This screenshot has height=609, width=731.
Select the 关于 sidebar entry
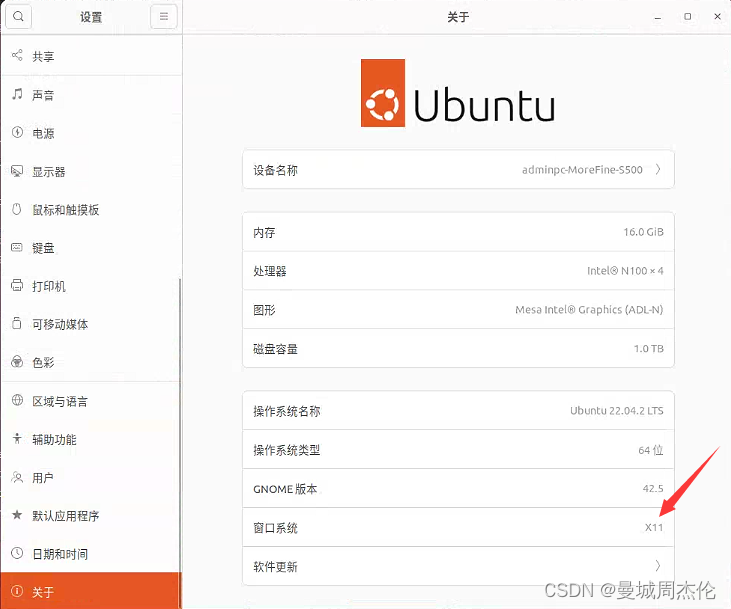click(x=91, y=591)
